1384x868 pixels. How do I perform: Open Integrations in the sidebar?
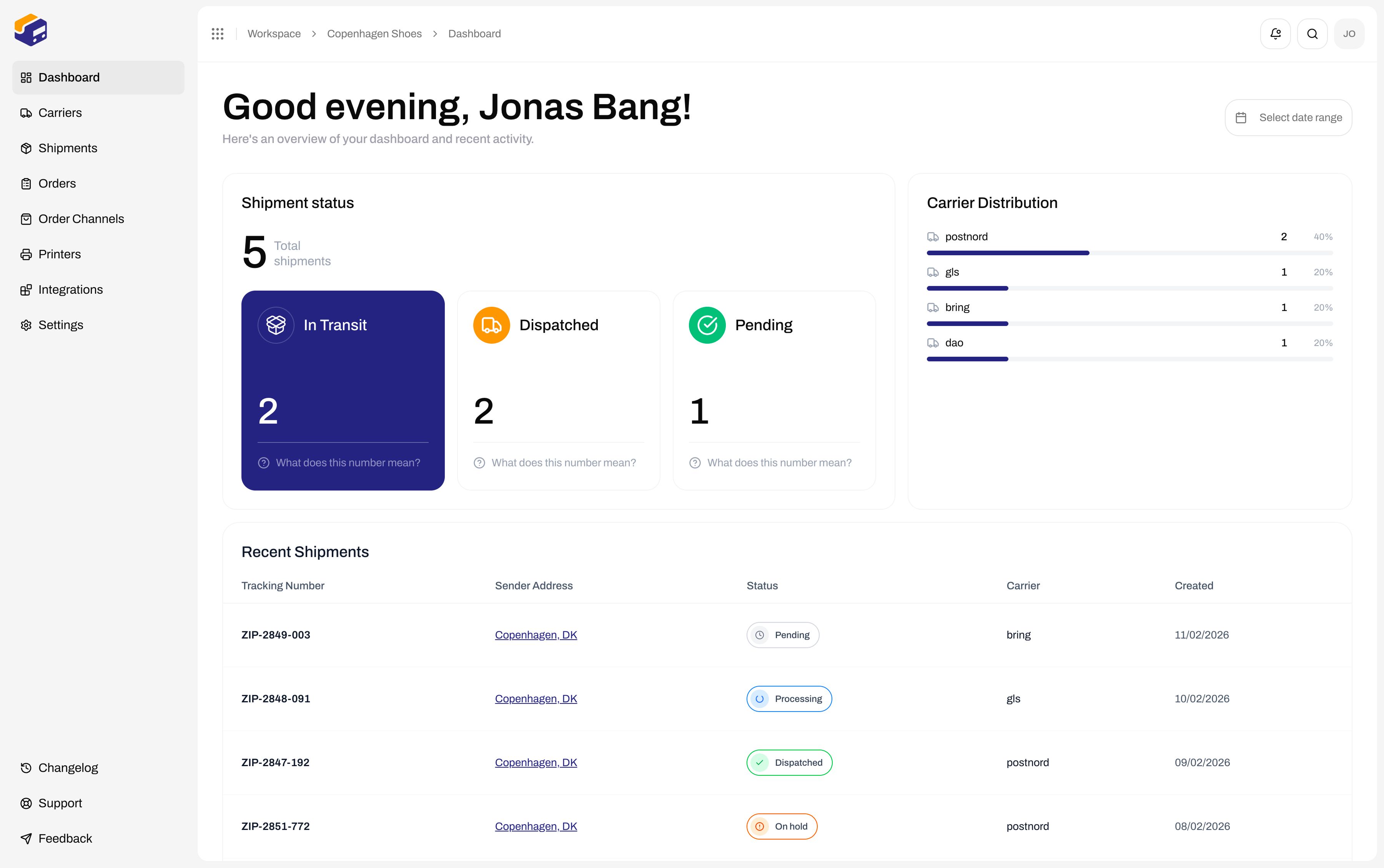click(x=70, y=289)
